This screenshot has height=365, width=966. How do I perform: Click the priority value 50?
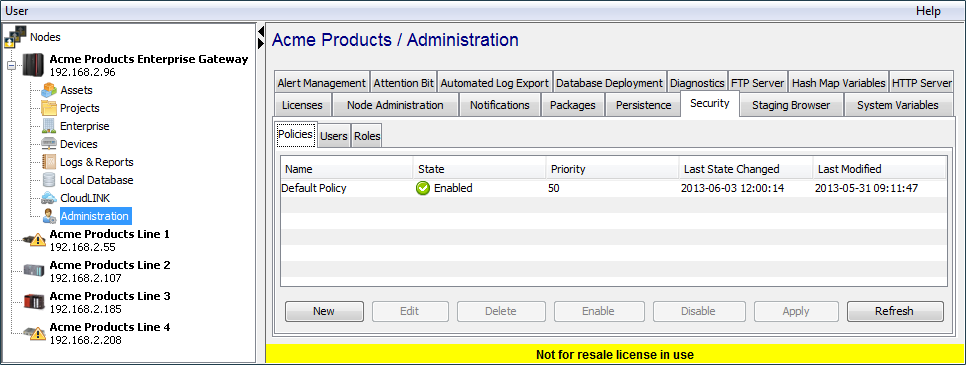[x=554, y=189]
